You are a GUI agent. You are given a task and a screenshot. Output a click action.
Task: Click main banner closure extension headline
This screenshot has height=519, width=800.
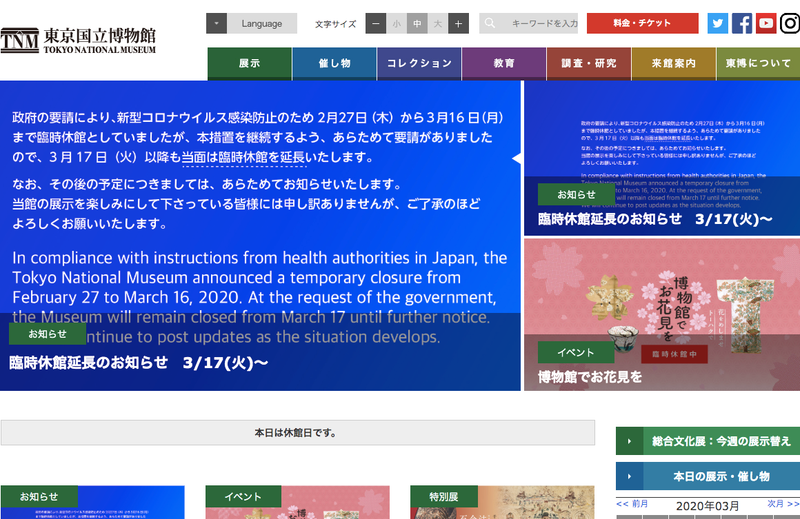139,363
